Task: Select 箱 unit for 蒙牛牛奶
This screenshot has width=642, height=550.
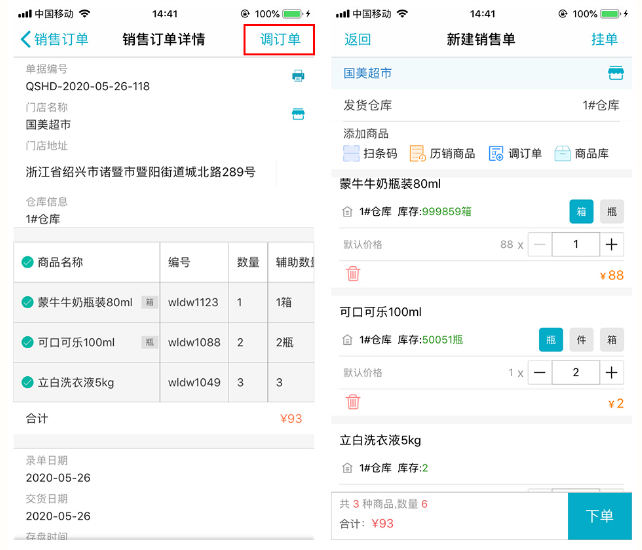Action: pyautogui.click(x=581, y=211)
